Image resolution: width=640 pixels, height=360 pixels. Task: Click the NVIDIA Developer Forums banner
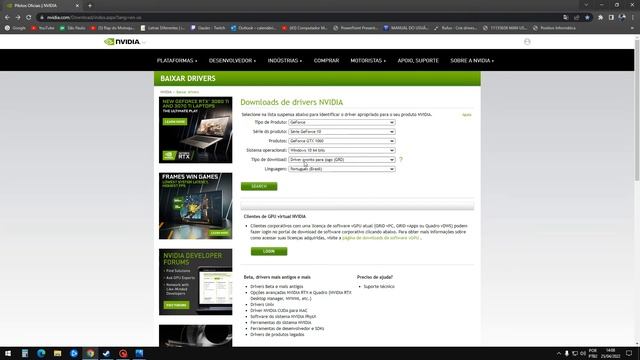coord(196,282)
